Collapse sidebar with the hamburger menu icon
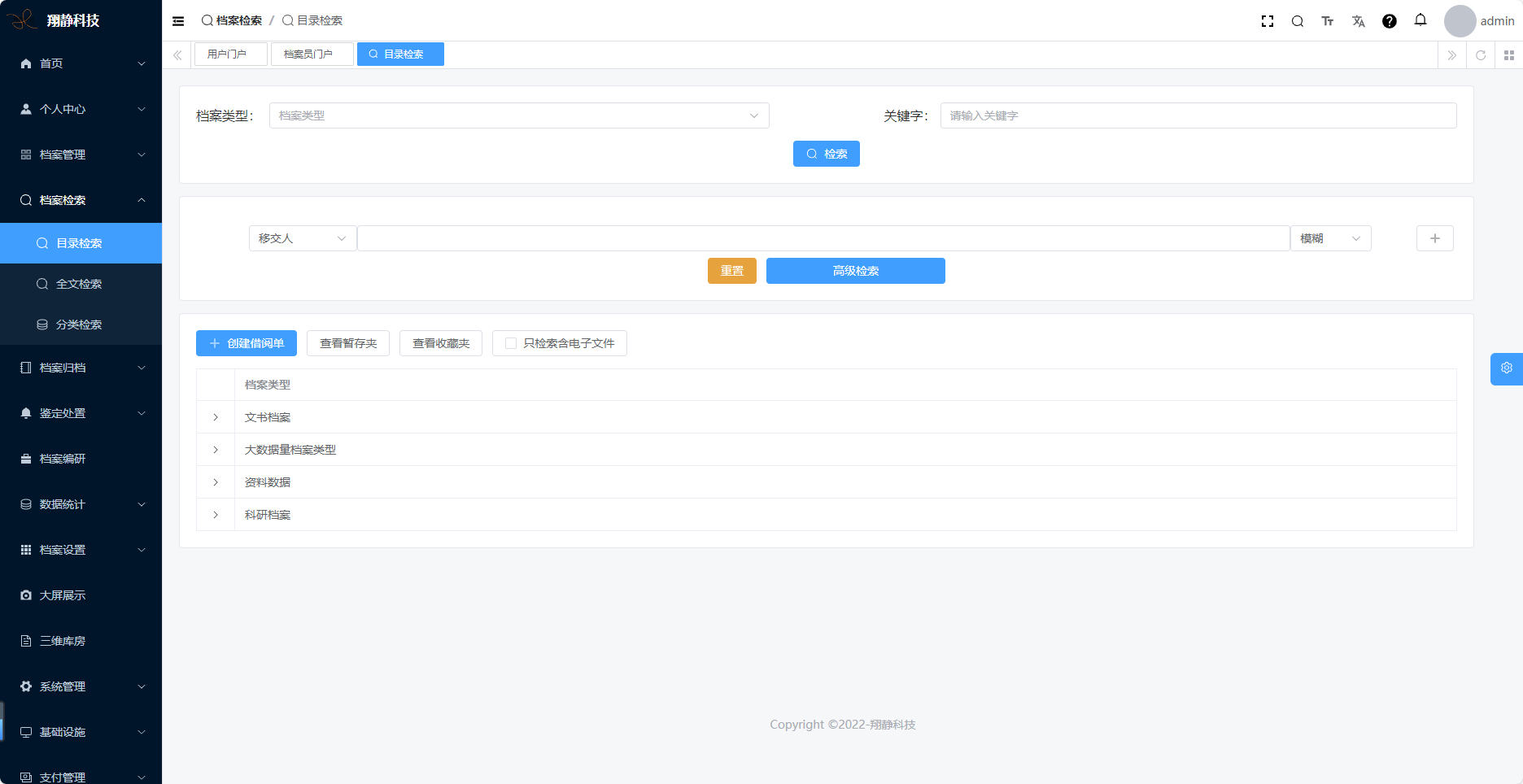The image size is (1523, 784). pyautogui.click(x=178, y=21)
